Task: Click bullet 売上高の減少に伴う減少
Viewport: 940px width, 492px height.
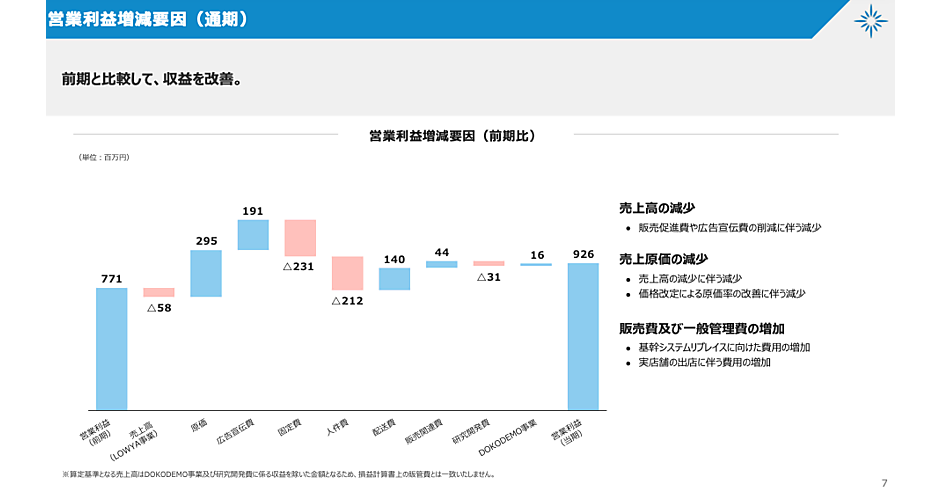Action: tap(690, 279)
